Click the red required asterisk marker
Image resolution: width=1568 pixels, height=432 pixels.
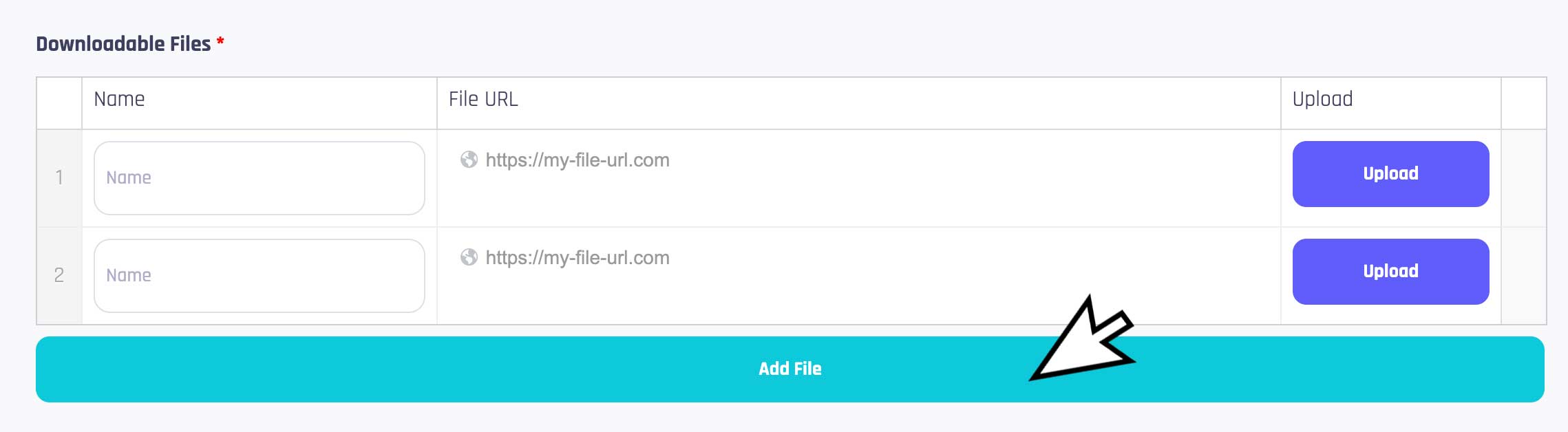point(220,42)
